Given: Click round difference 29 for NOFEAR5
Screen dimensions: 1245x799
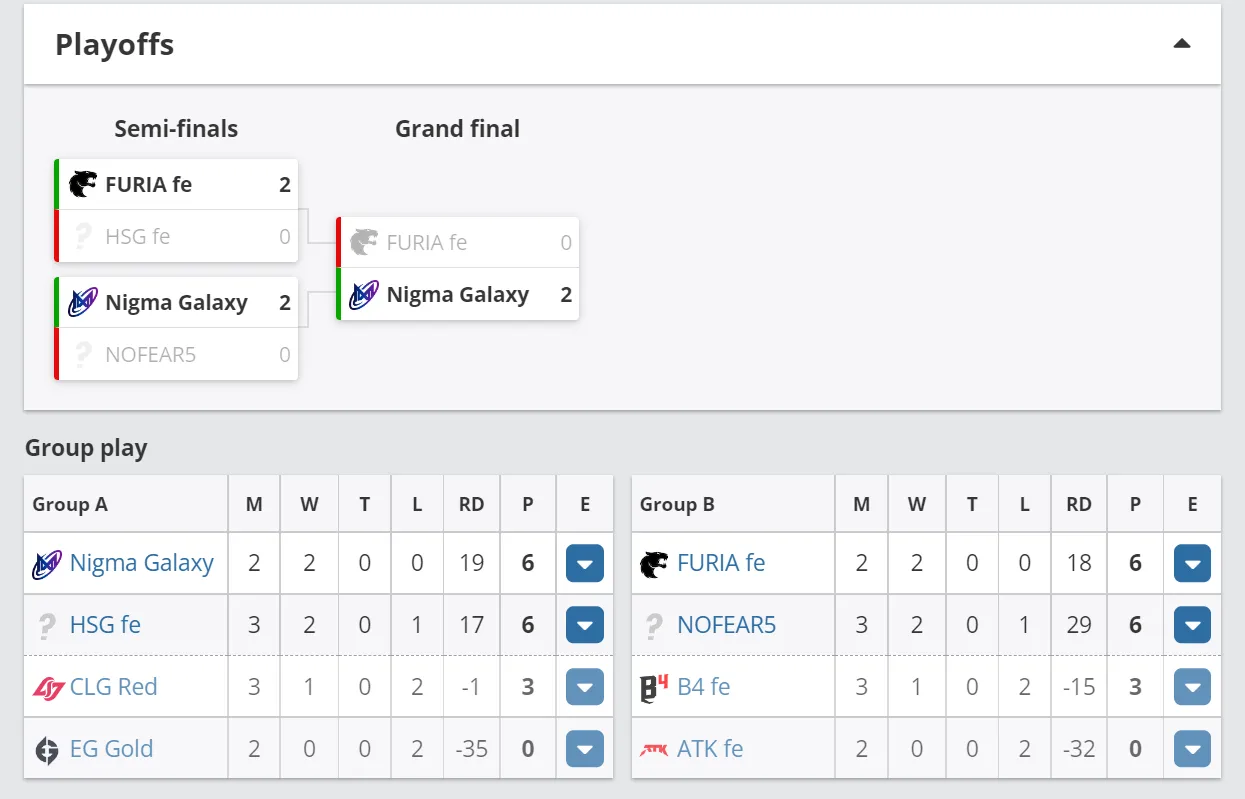Looking at the screenshot, I should (x=1079, y=626).
